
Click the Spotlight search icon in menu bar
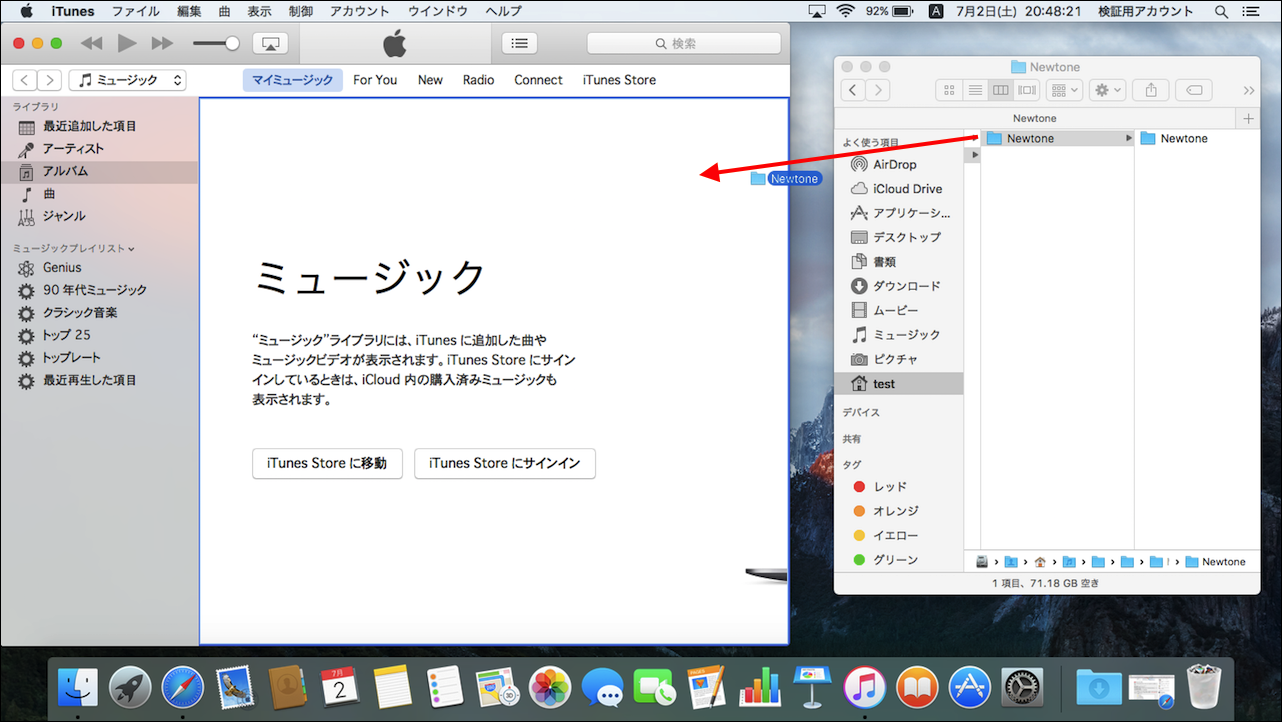point(1222,11)
